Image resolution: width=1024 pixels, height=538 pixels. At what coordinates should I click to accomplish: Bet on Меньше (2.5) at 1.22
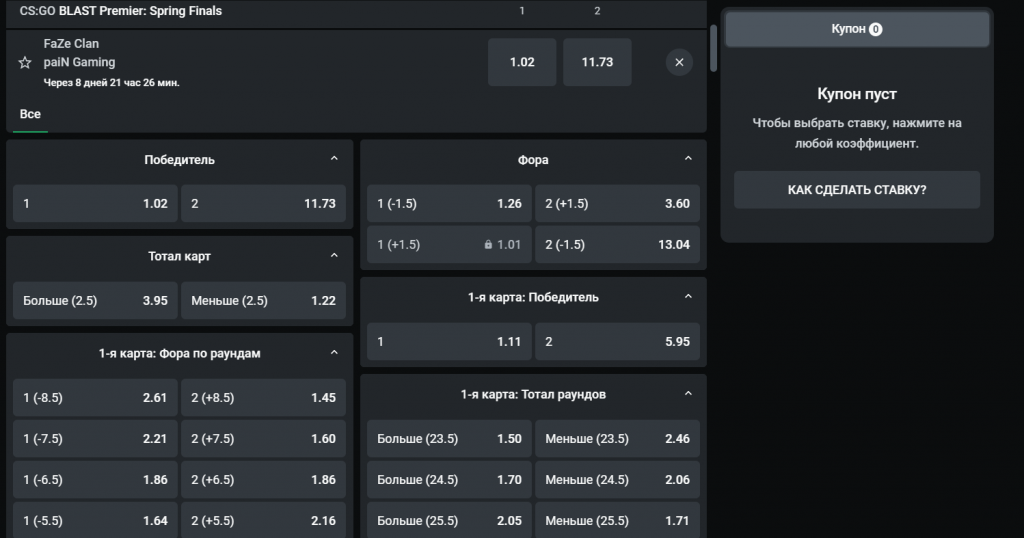[x=263, y=300]
